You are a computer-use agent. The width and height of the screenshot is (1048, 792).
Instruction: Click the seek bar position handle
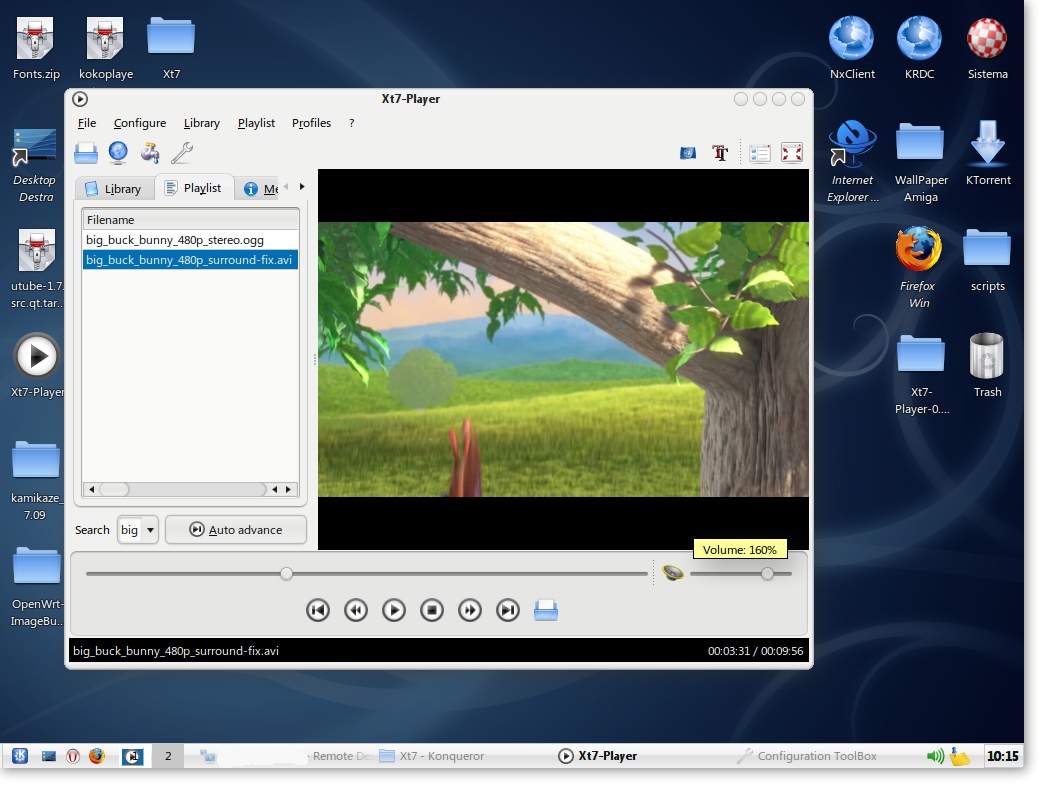pyautogui.click(x=287, y=573)
